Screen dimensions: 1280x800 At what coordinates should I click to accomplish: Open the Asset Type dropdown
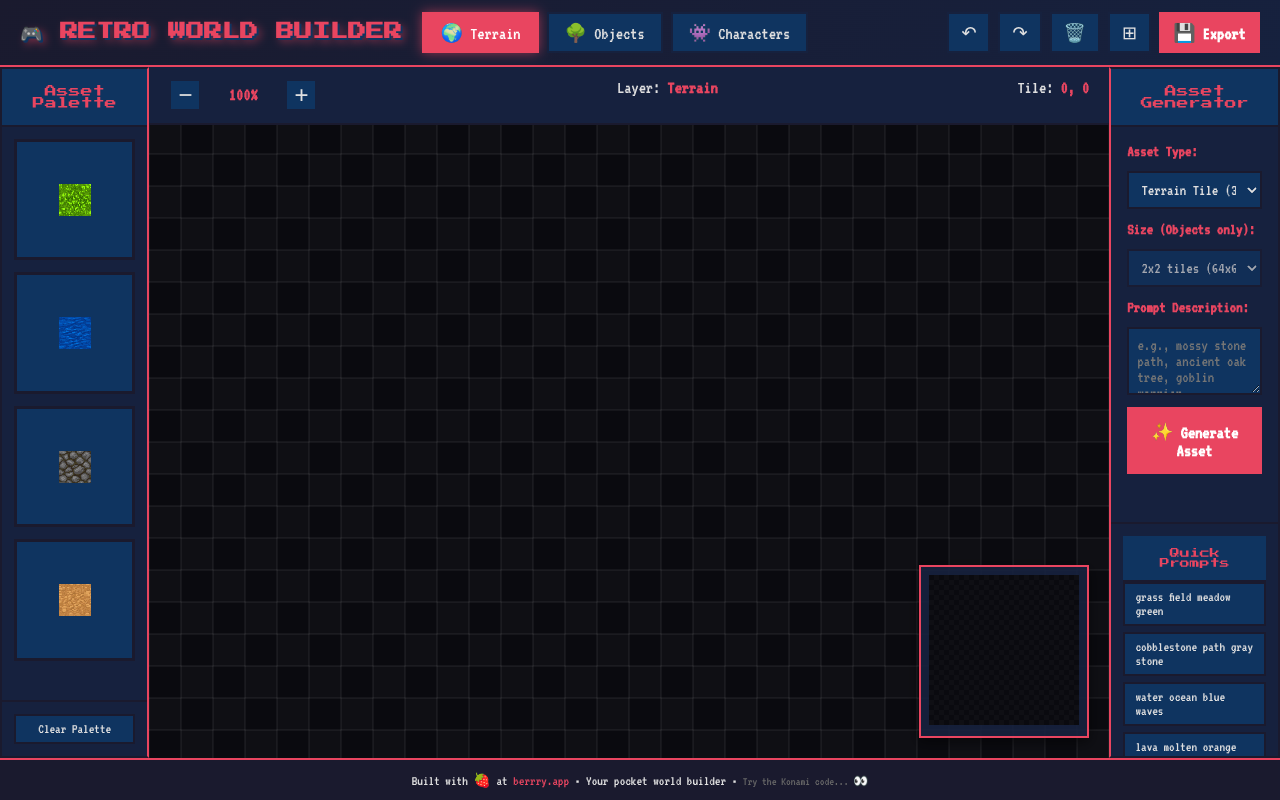click(x=1194, y=190)
